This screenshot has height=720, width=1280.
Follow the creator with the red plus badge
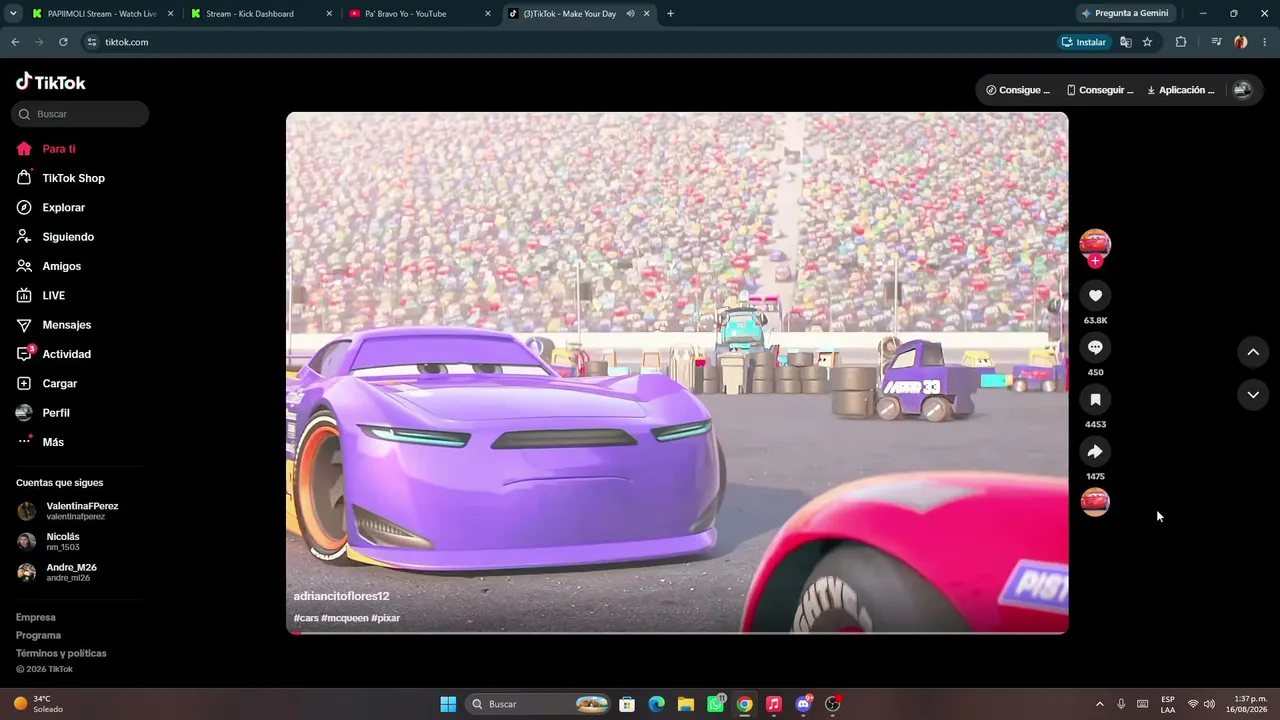click(x=1095, y=261)
